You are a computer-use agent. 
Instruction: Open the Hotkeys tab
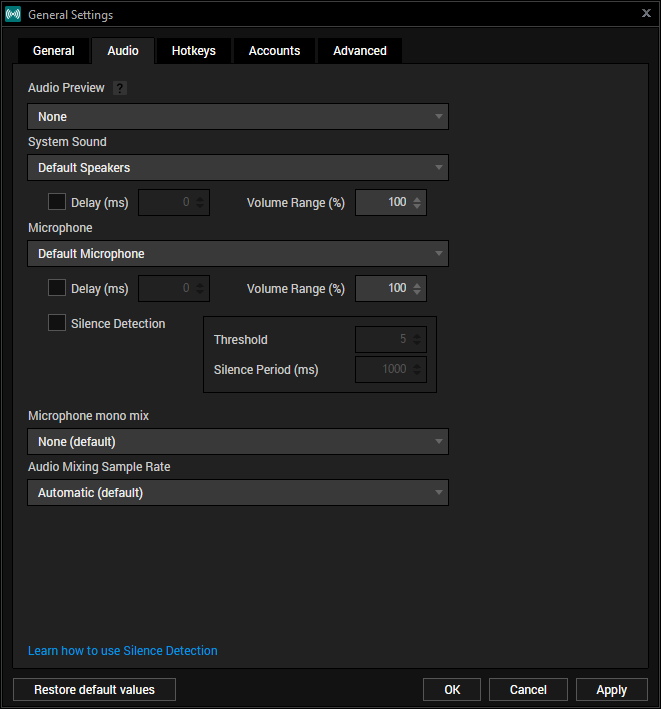tap(194, 51)
